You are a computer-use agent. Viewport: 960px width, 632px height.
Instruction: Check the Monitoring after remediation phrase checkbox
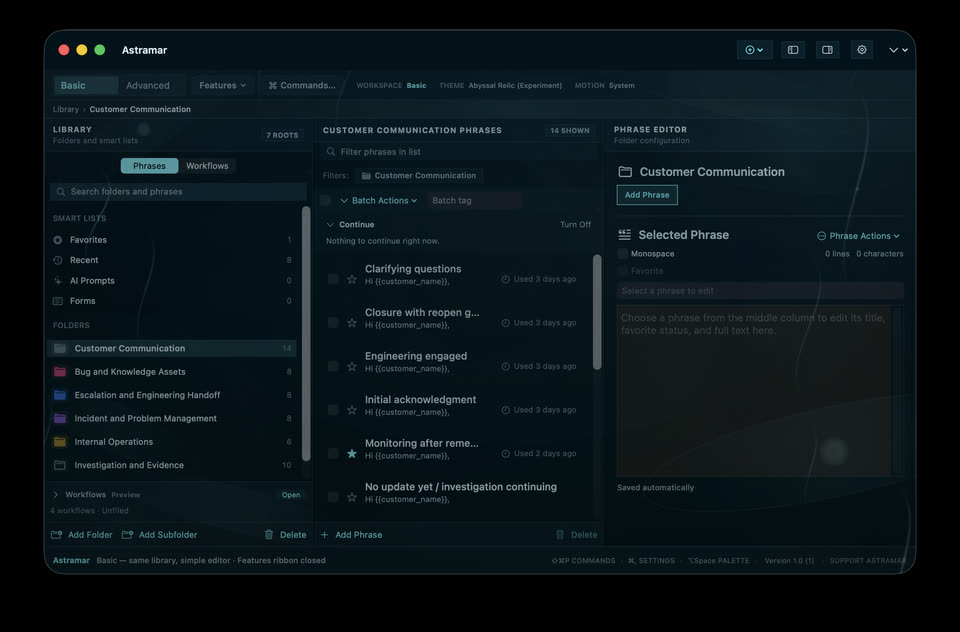[x=333, y=454]
